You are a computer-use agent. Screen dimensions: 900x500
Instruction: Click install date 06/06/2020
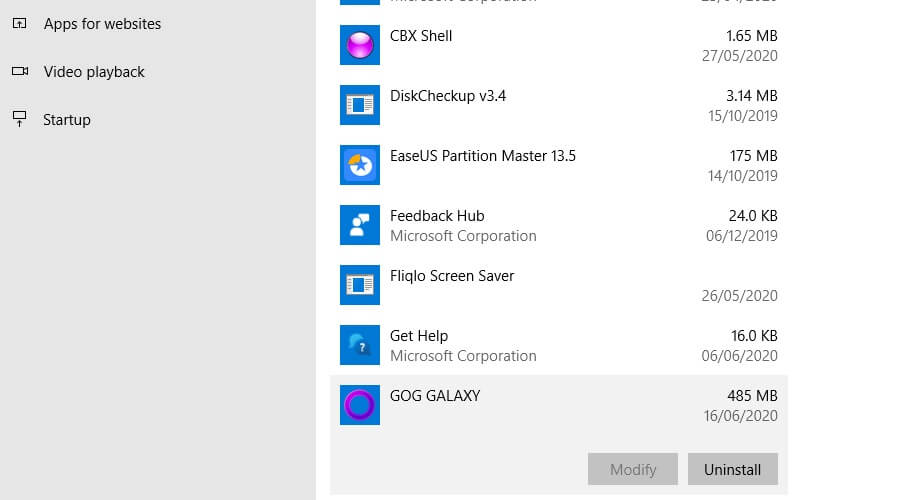pos(739,356)
